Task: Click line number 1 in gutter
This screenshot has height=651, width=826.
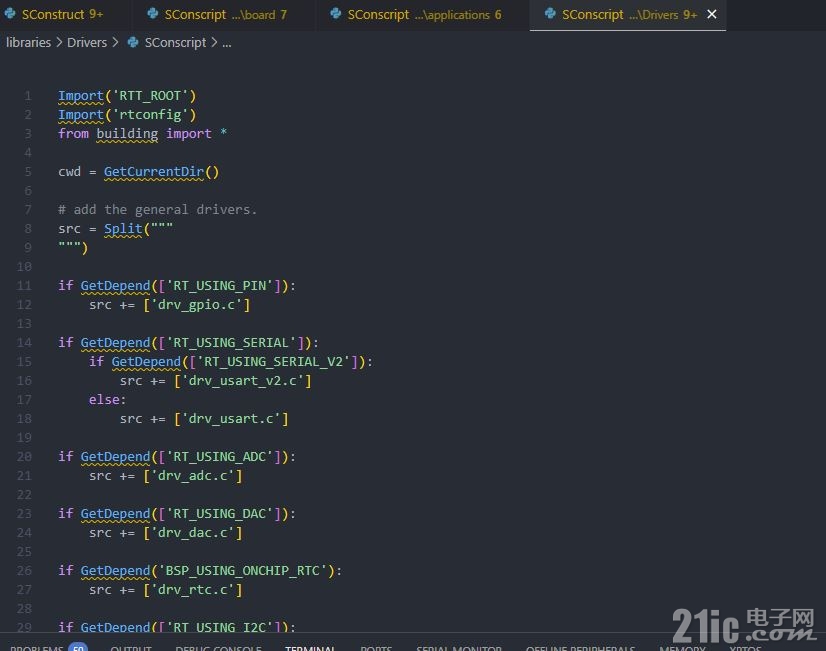Action: 28,96
